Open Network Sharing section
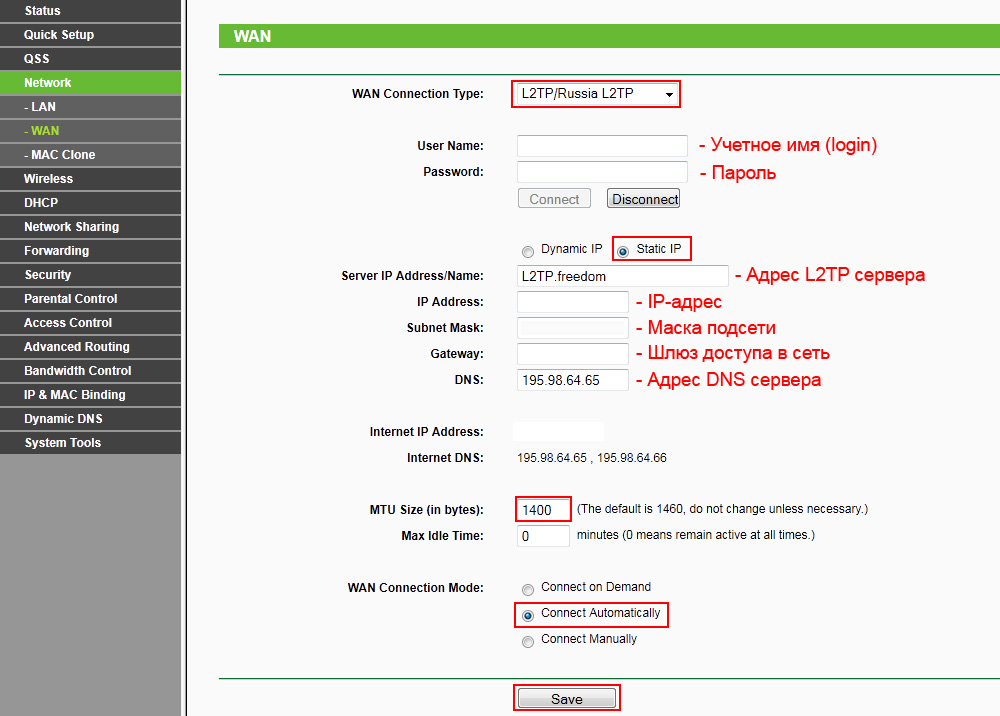The width and height of the screenshot is (1000, 716). (91, 227)
